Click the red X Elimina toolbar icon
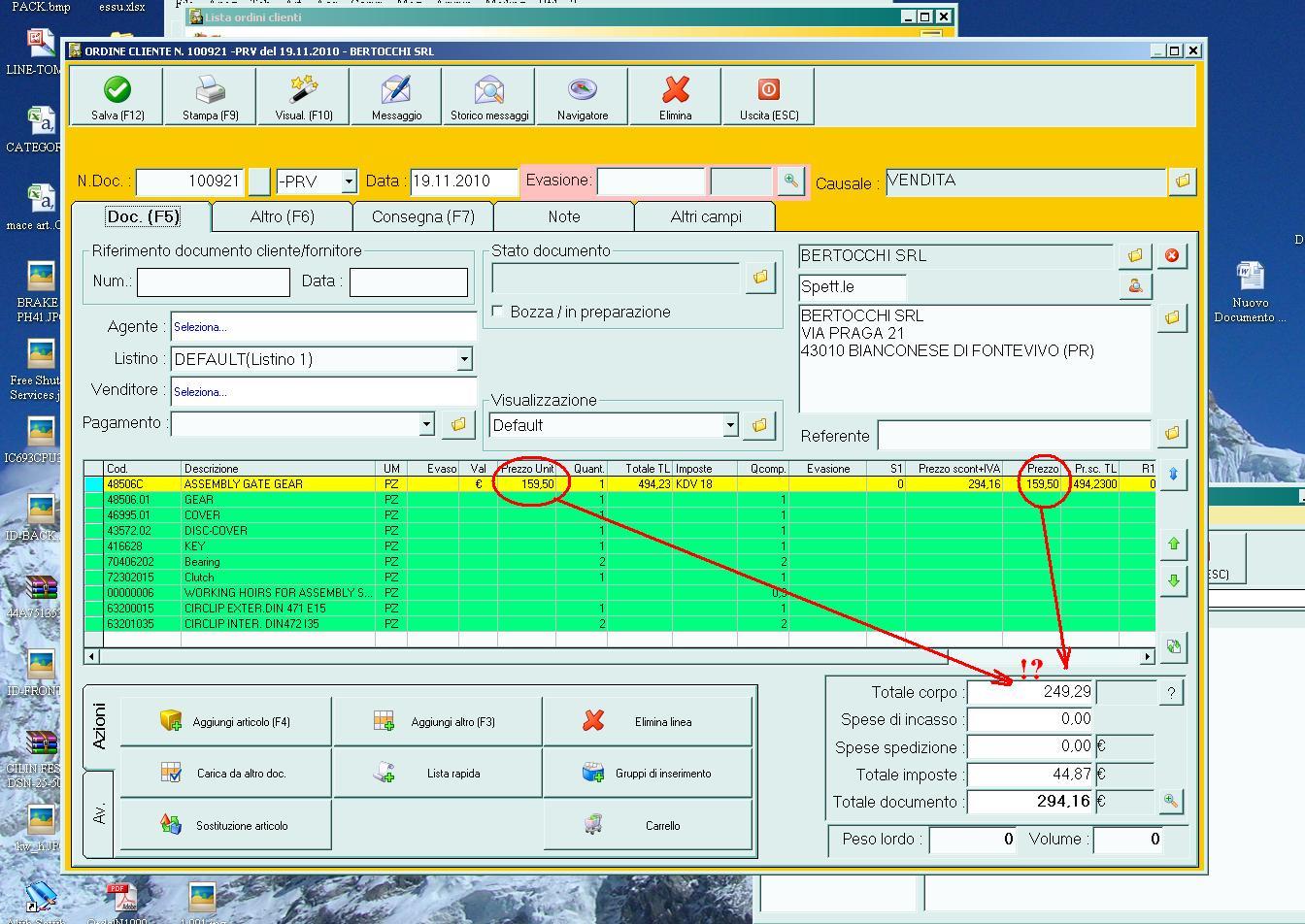Image resolution: width=1305 pixels, height=924 pixels. (x=676, y=90)
